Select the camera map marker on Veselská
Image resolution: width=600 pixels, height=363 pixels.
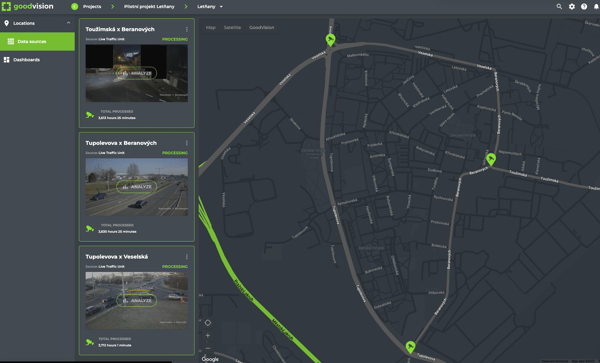[x=331, y=39]
